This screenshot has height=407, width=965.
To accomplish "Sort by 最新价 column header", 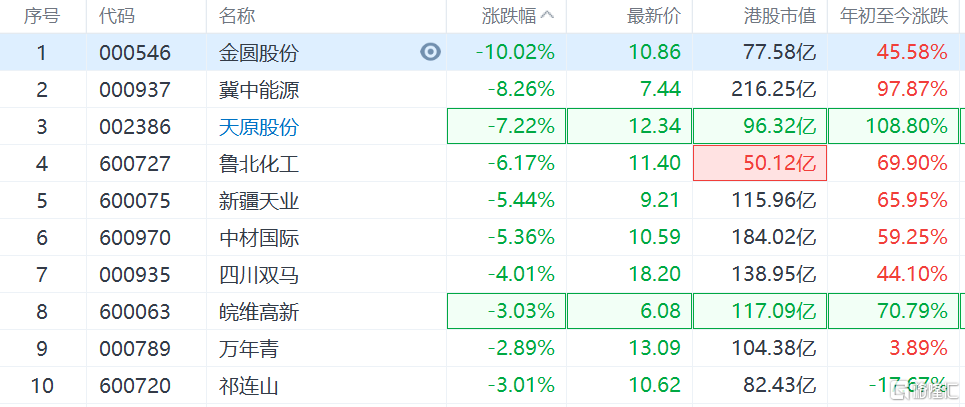I will (654, 16).
